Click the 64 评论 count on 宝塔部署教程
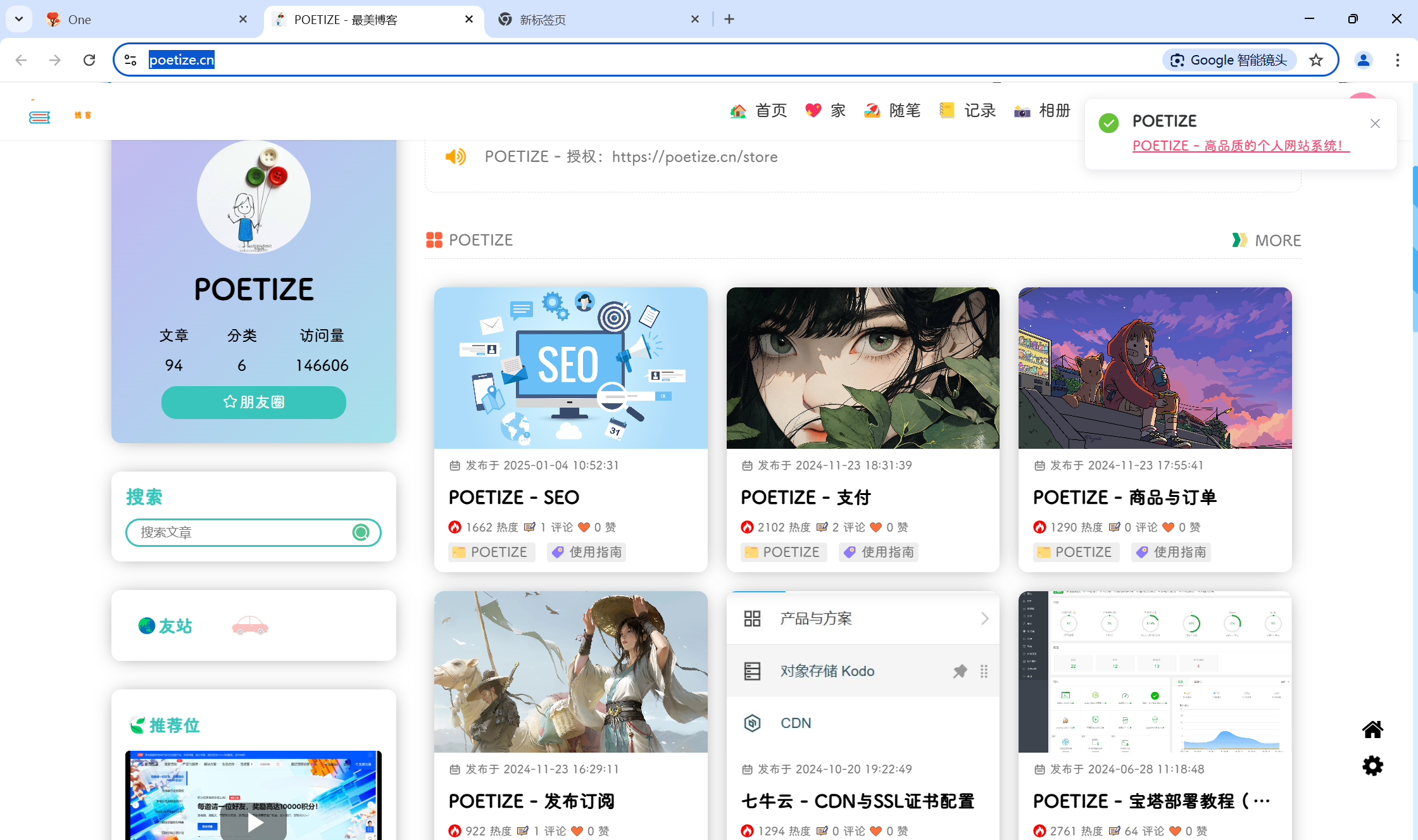 click(x=1144, y=831)
